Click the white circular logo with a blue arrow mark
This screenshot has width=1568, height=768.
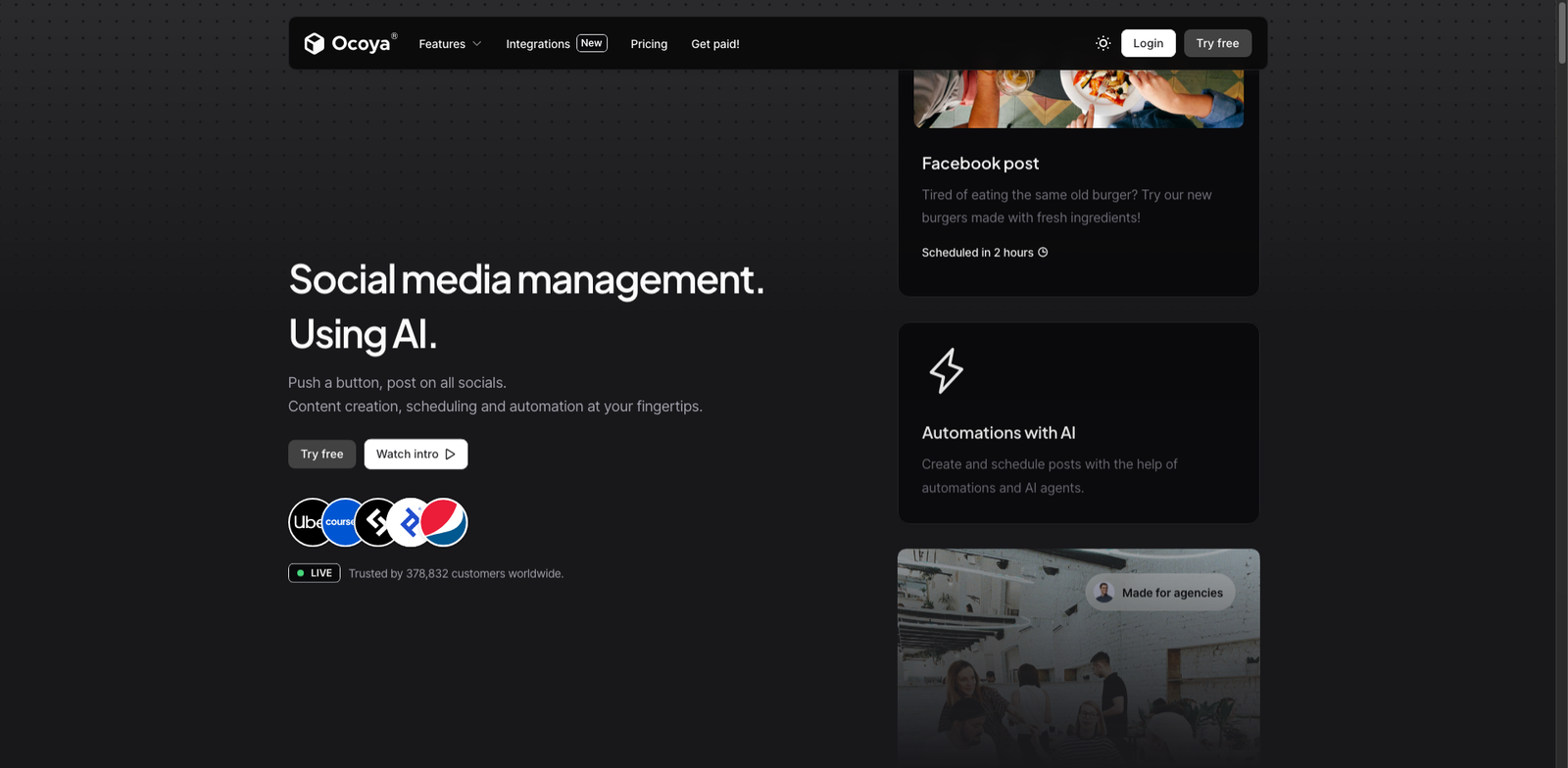coord(407,522)
